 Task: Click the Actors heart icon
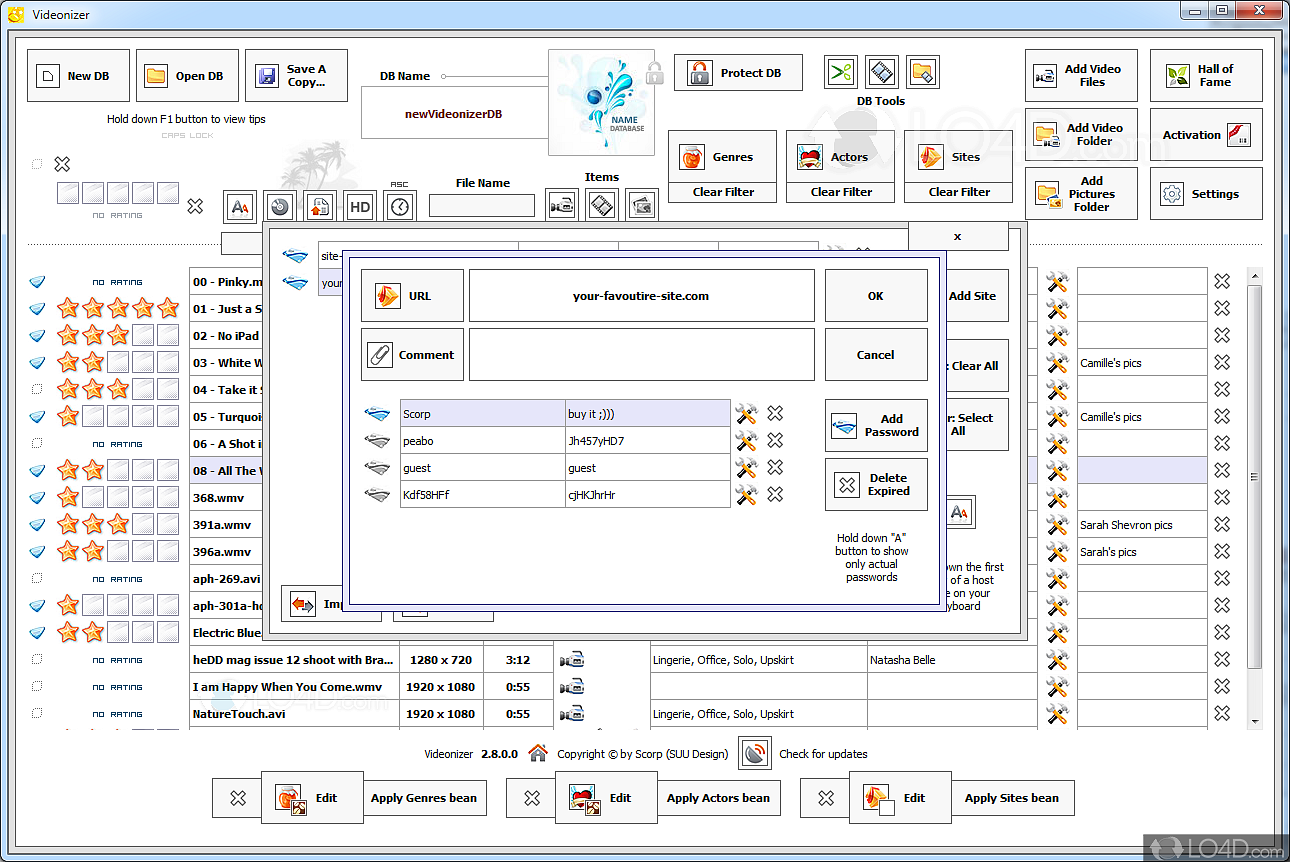(808, 156)
